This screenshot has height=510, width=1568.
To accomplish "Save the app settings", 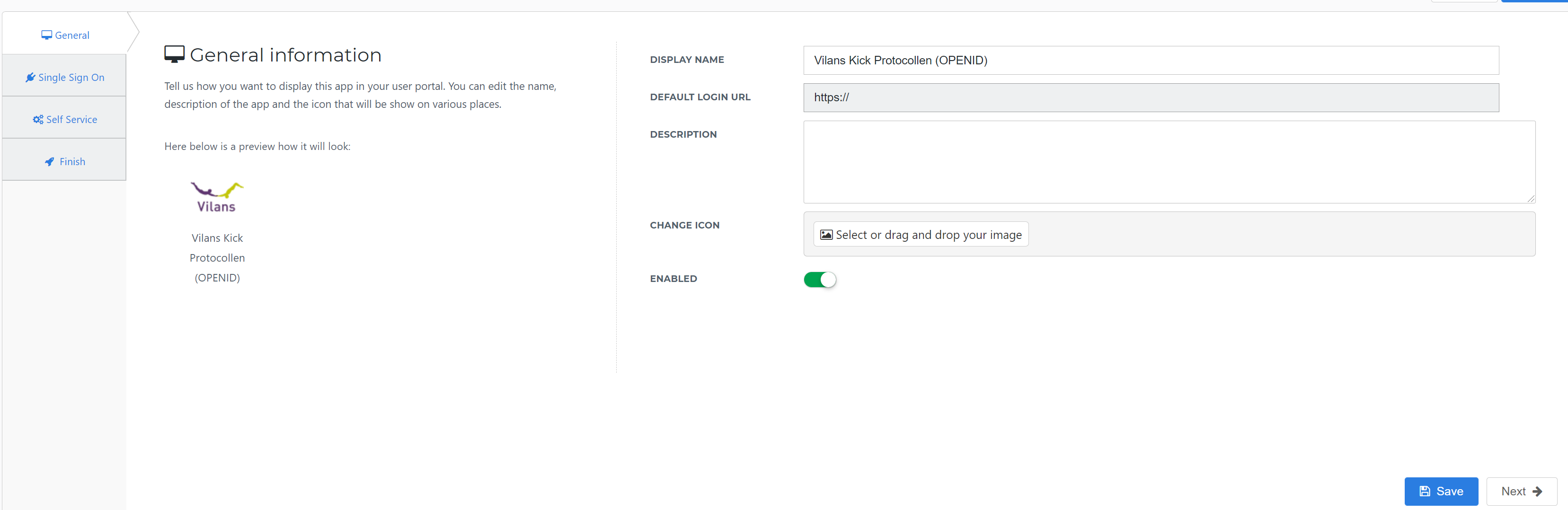I will [x=1441, y=491].
